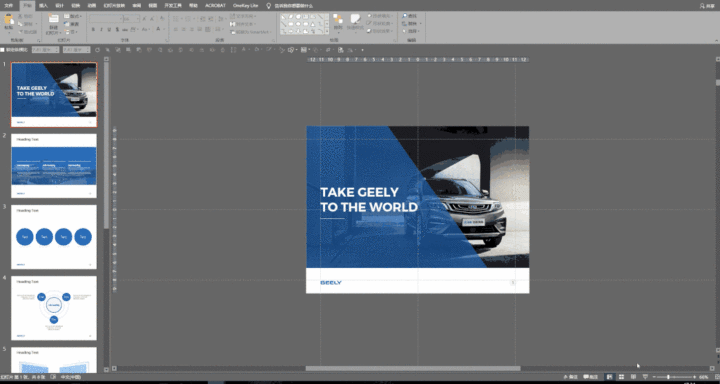Switch to Slide Sorter view icon
Image resolution: width=720 pixels, height=384 pixels.
coord(621,377)
